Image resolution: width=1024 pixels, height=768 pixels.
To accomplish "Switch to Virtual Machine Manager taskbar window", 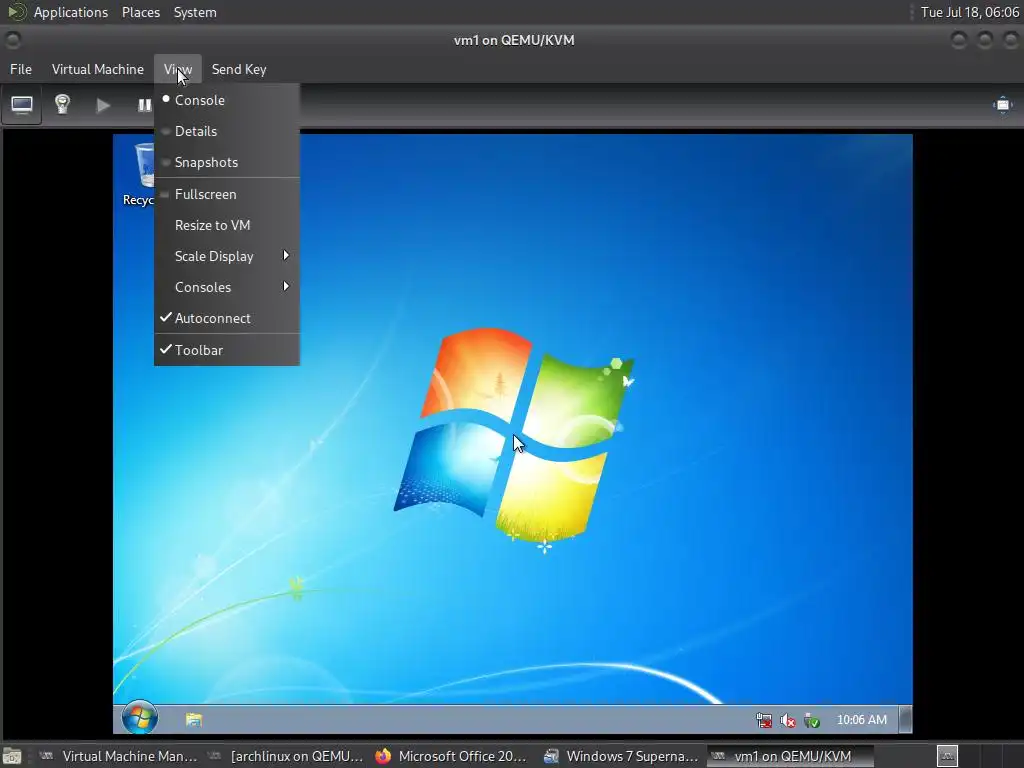I will click(x=118, y=756).
